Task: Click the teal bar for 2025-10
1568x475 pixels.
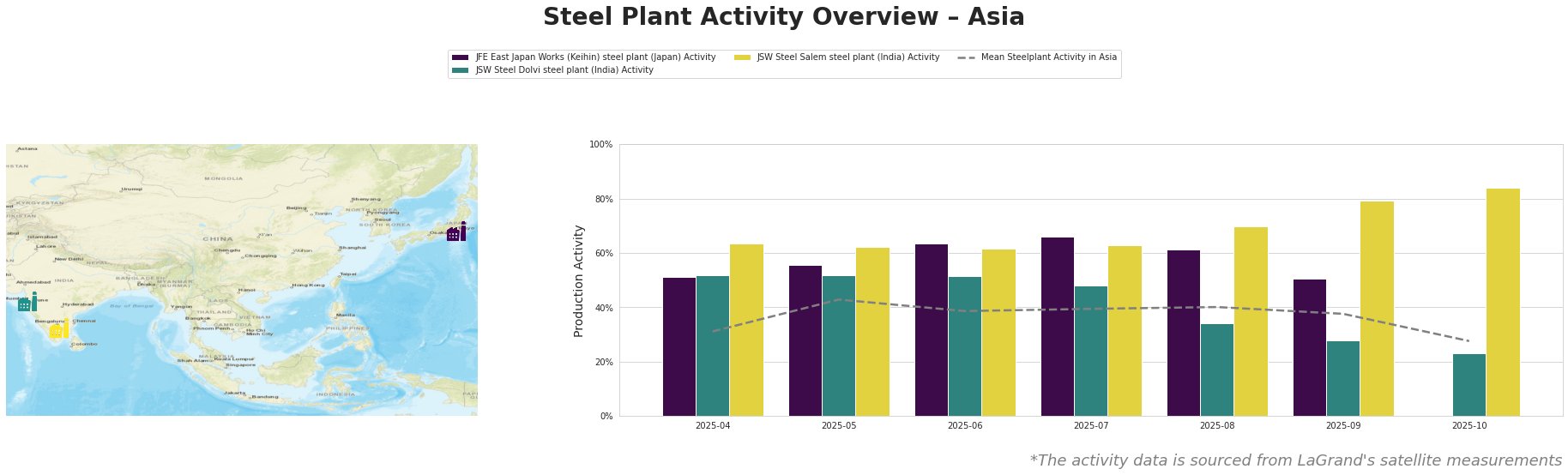Action: [x=1469, y=385]
